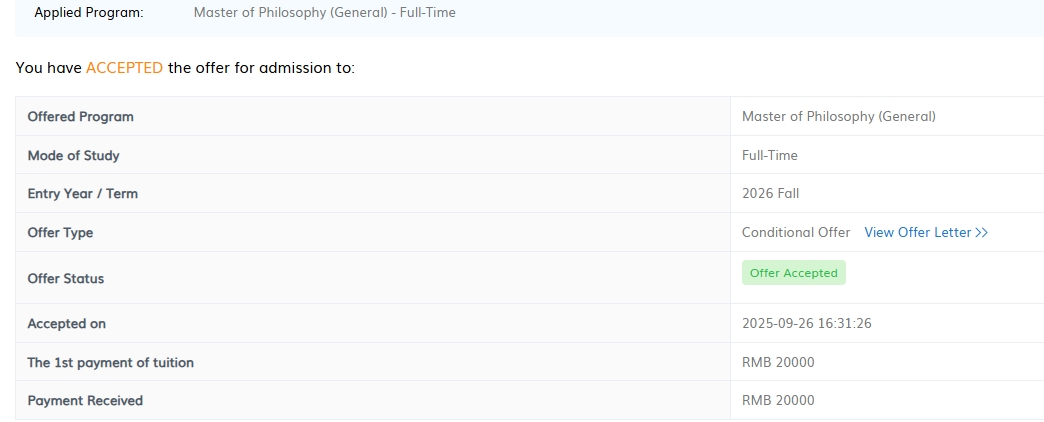The width and height of the screenshot is (1044, 422).
Task: Click the Offer Status row label
Action: coord(65,278)
